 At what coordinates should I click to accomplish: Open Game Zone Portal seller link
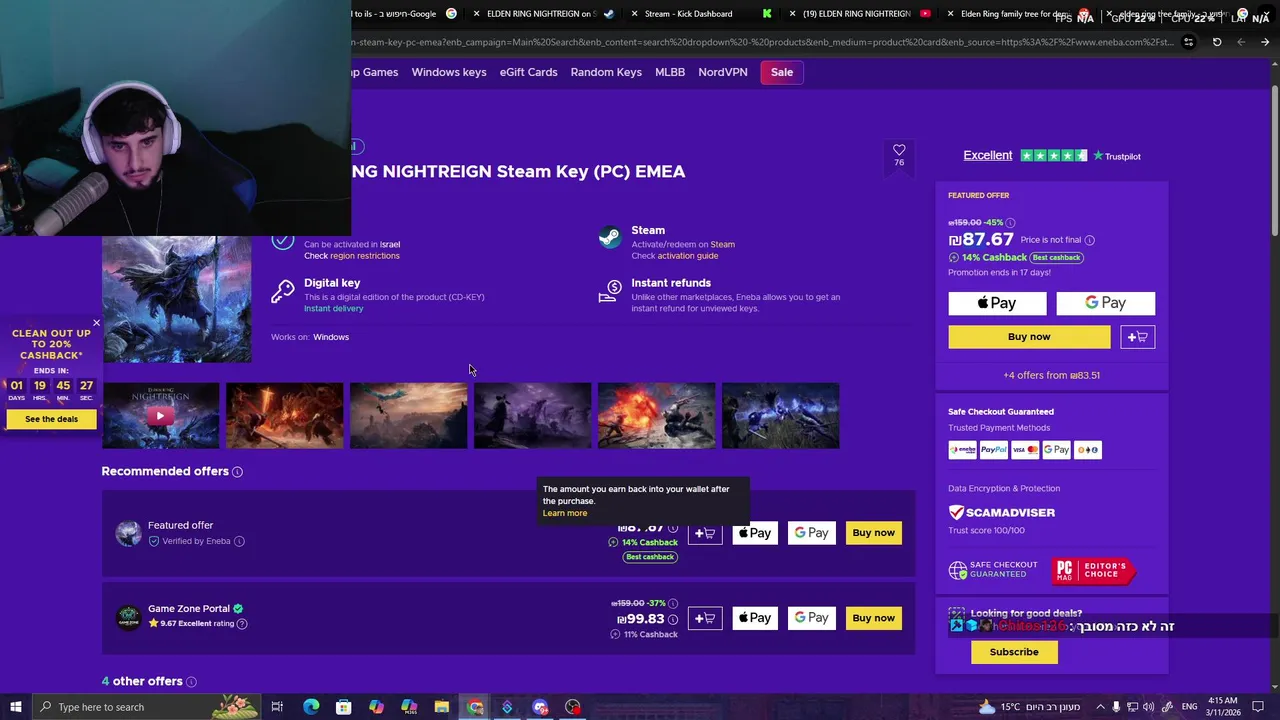189,609
